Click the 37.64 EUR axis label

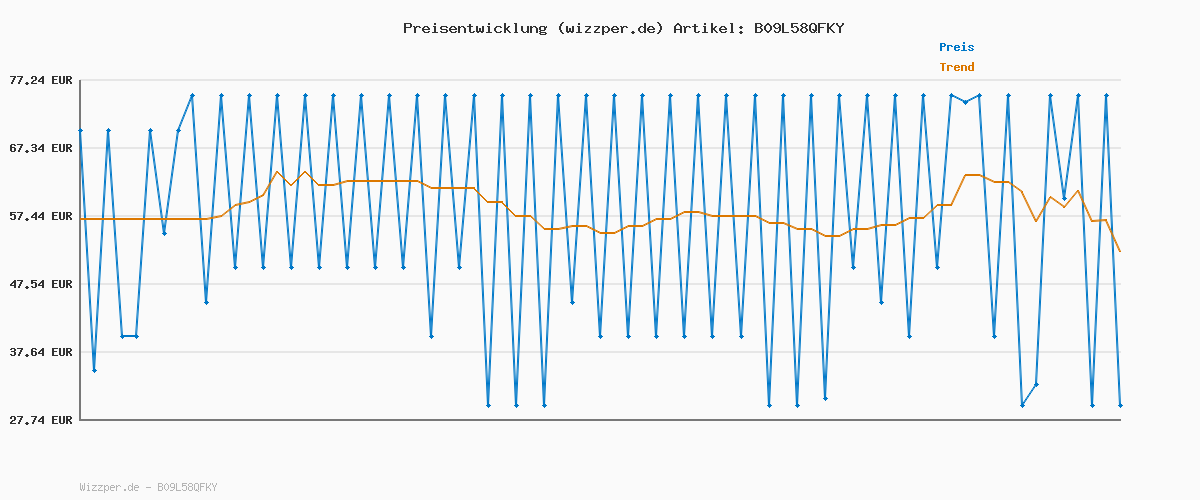tap(41, 352)
